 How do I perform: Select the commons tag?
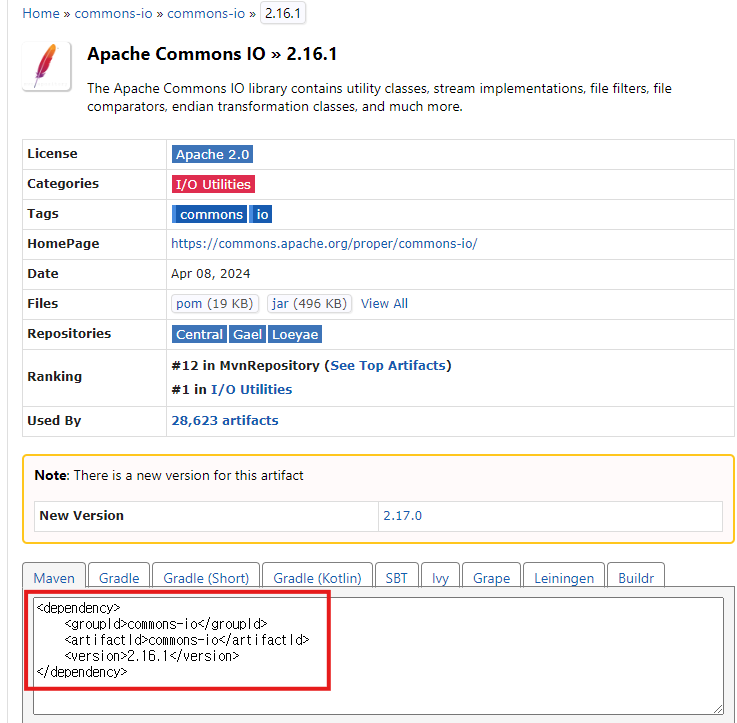pos(209,214)
